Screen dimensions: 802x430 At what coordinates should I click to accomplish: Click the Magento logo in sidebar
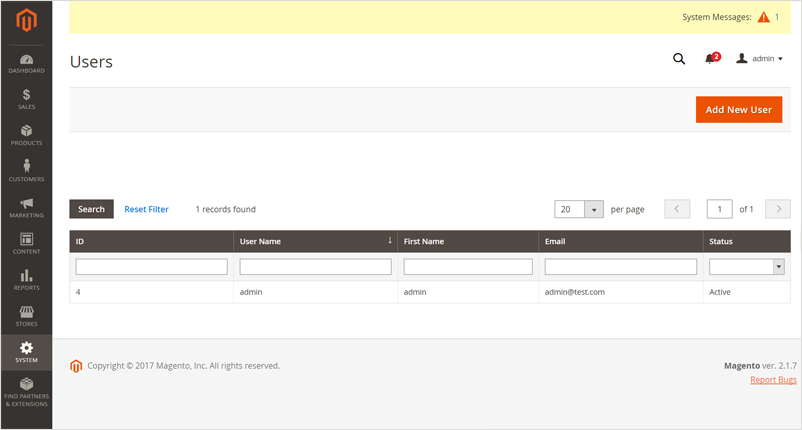pyautogui.click(x=26, y=19)
